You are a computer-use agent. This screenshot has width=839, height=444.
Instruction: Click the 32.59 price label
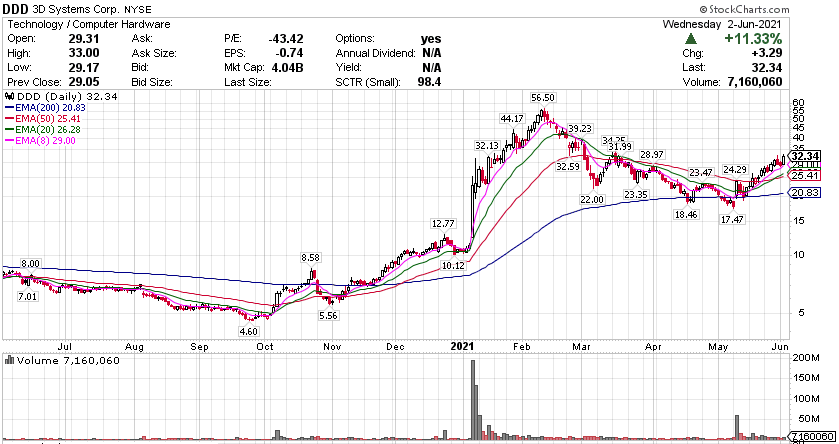[568, 166]
